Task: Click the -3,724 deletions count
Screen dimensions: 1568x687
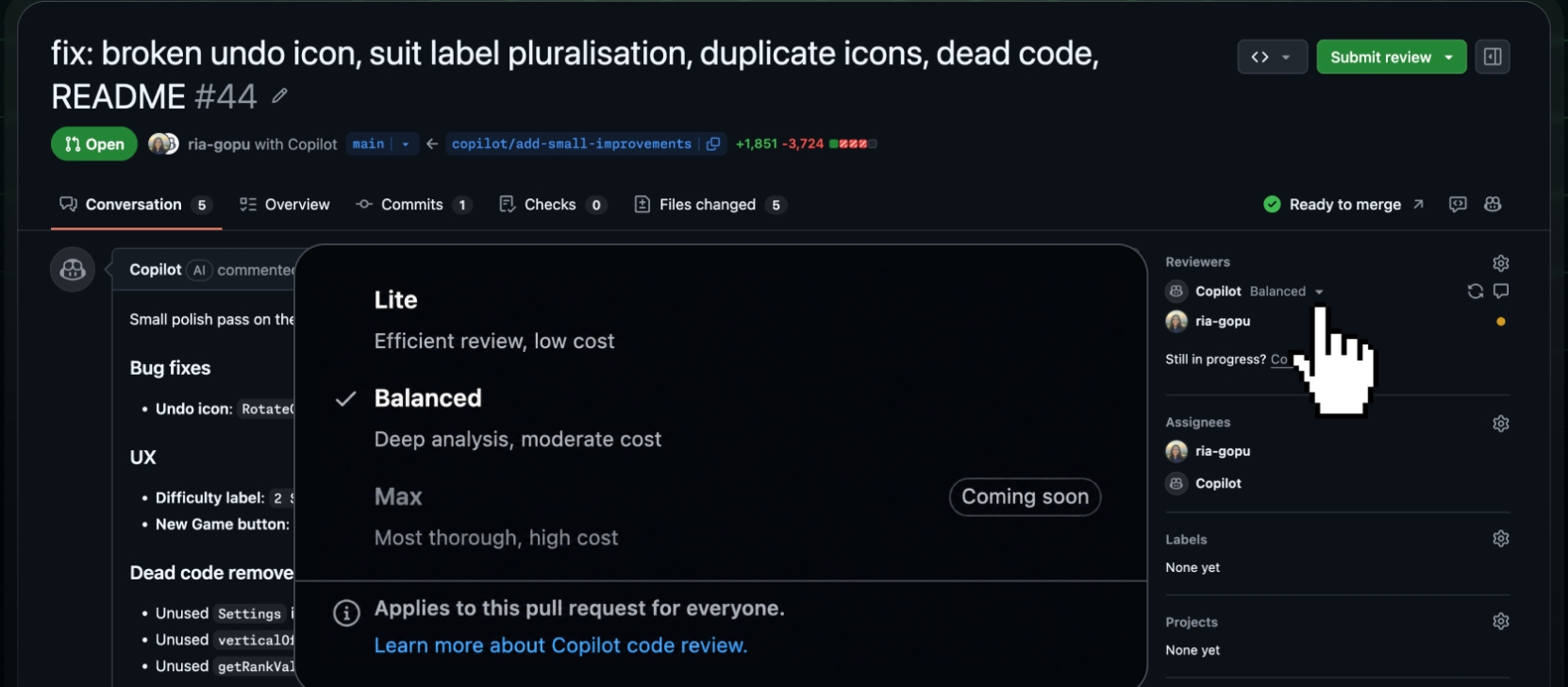Action: pos(803,143)
